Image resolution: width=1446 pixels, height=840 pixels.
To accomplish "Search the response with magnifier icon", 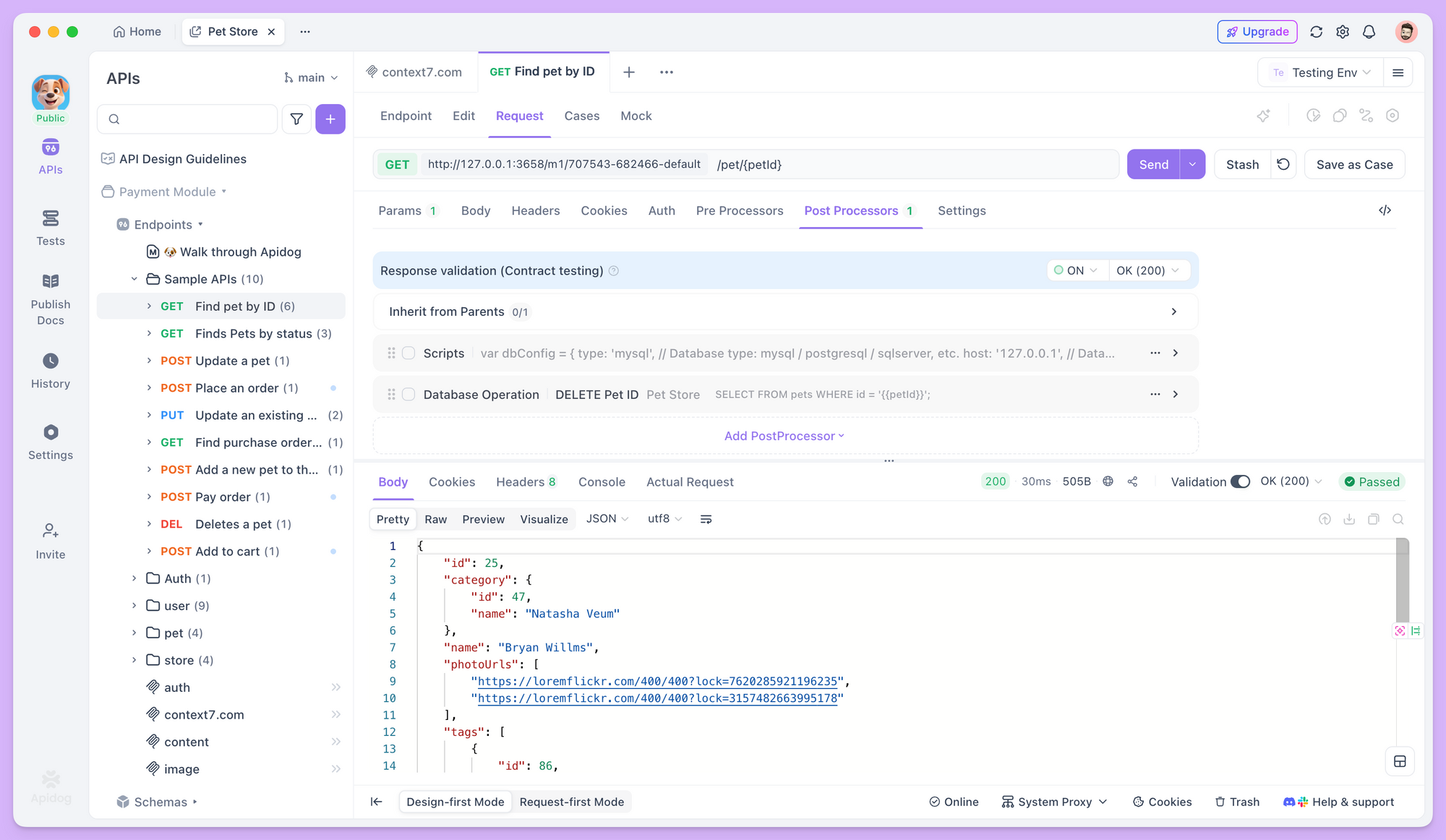I will click(1398, 519).
